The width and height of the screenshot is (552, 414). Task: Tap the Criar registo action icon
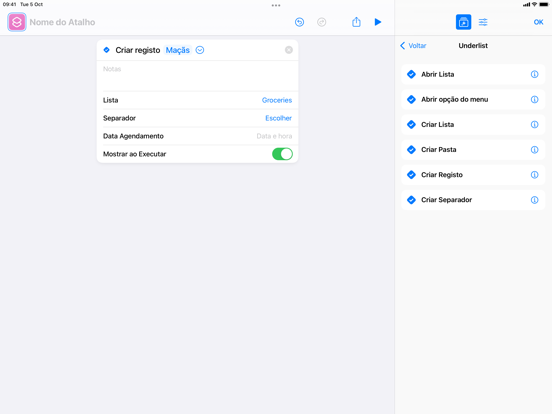click(106, 50)
